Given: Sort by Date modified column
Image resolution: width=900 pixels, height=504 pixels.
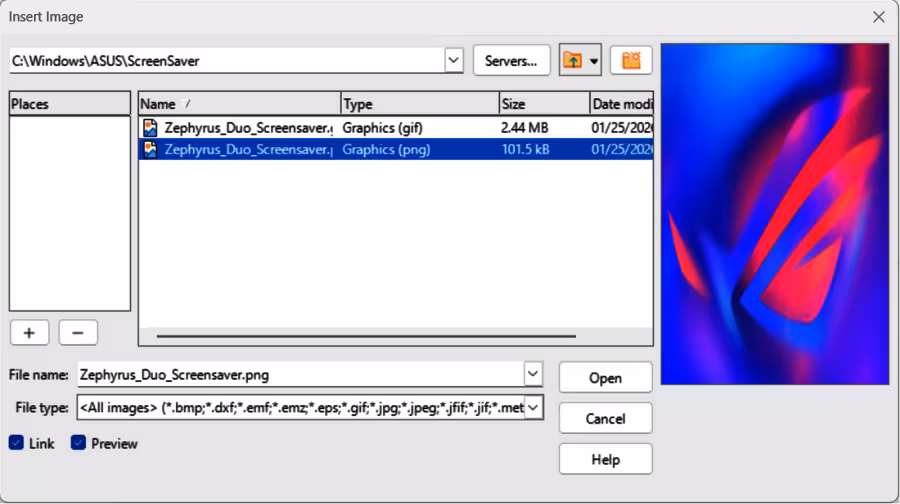Looking at the screenshot, I should coord(622,104).
